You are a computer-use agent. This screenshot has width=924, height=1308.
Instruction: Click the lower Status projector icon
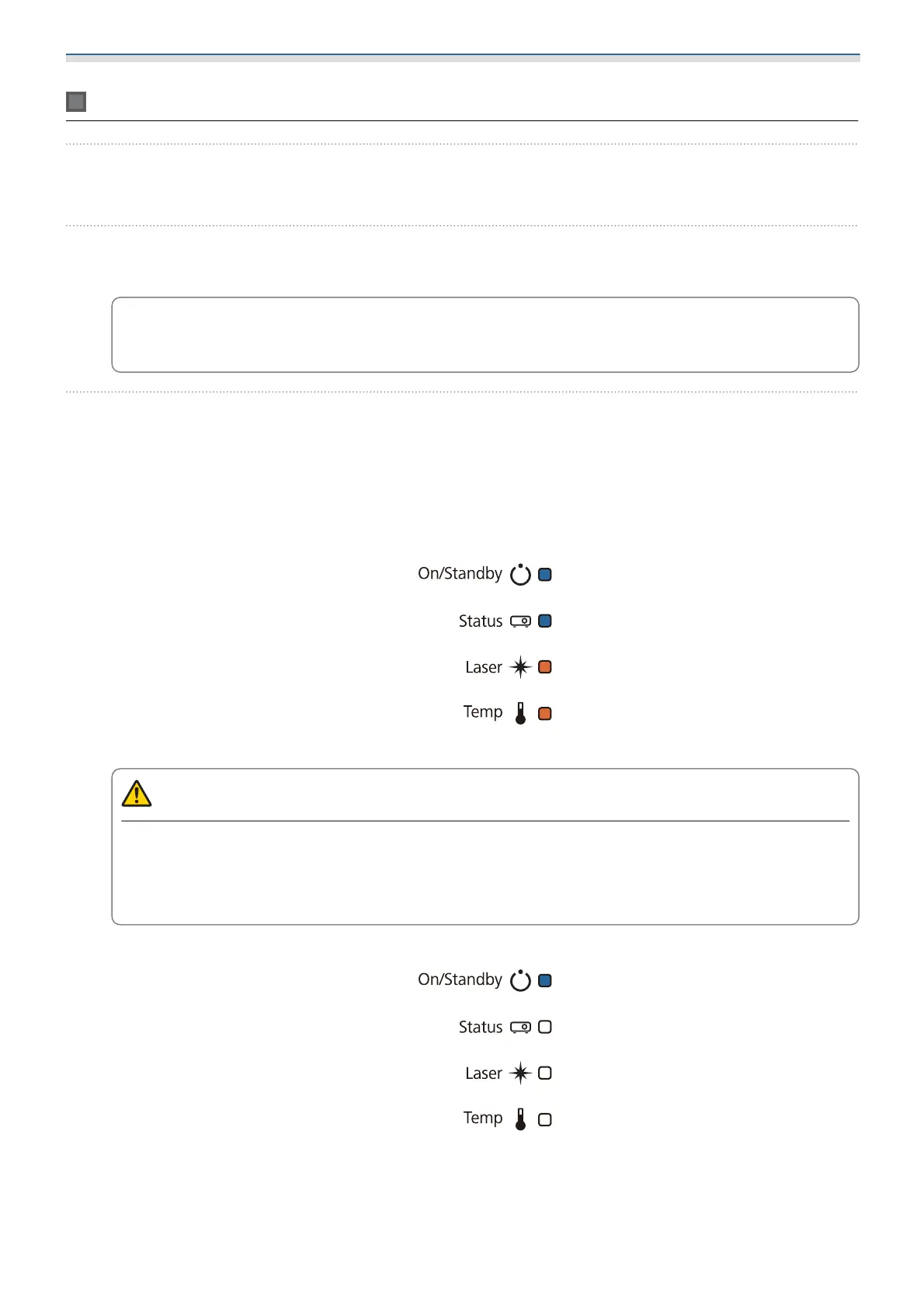520,1027
